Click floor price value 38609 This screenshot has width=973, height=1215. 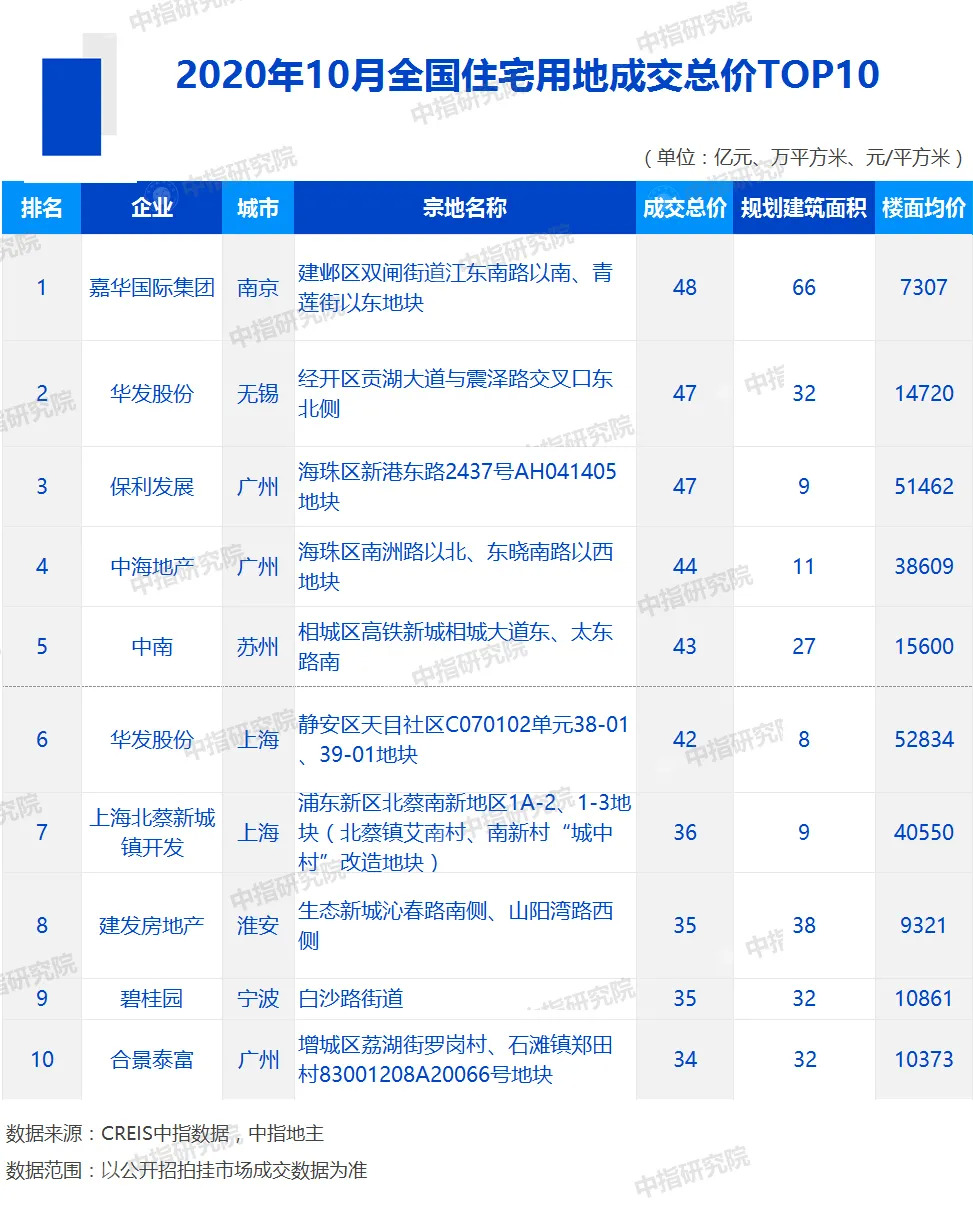(x=924, y=567)
